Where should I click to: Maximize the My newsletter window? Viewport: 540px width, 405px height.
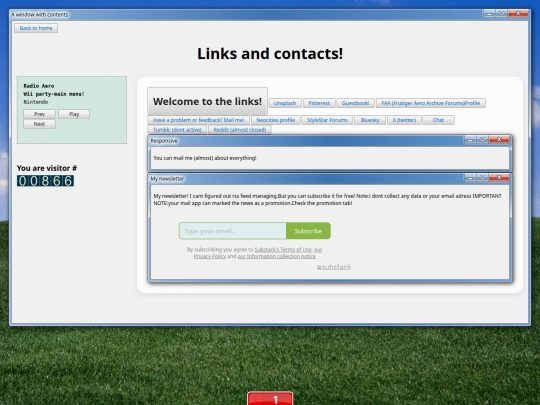(483, 177)
